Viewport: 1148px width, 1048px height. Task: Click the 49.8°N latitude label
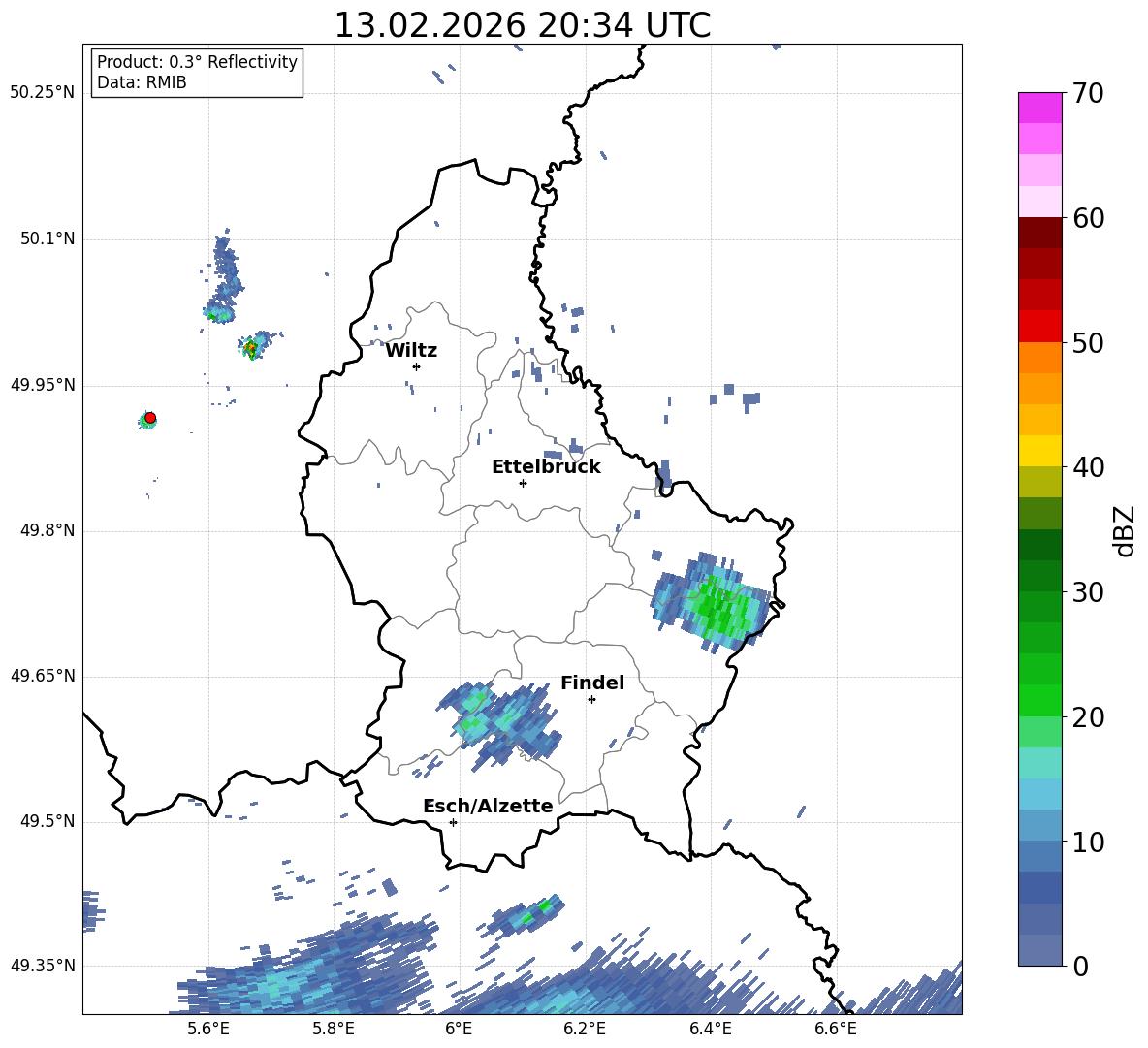tap(47, 530)
